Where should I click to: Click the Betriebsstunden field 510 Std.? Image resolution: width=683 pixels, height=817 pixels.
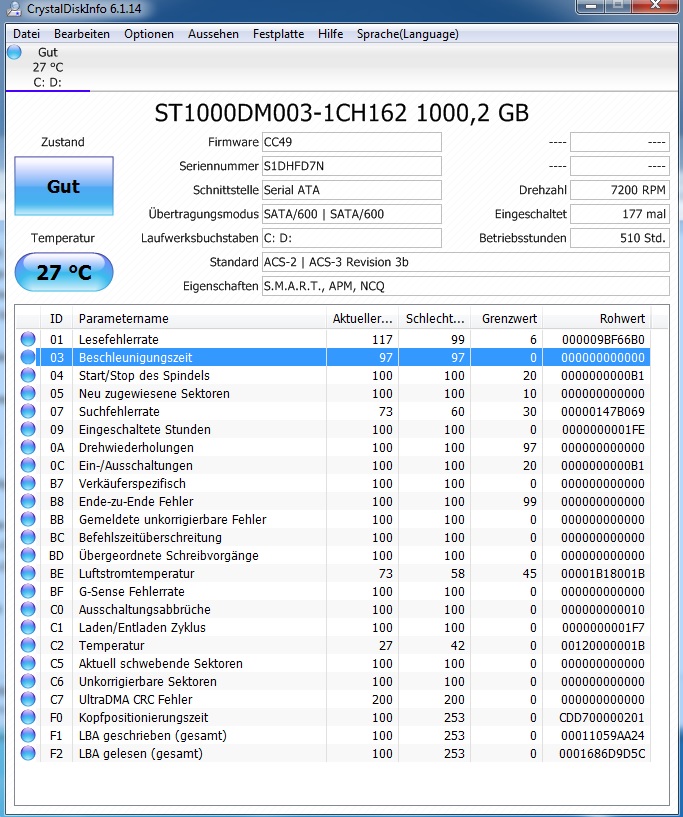[x=620, y=238]
